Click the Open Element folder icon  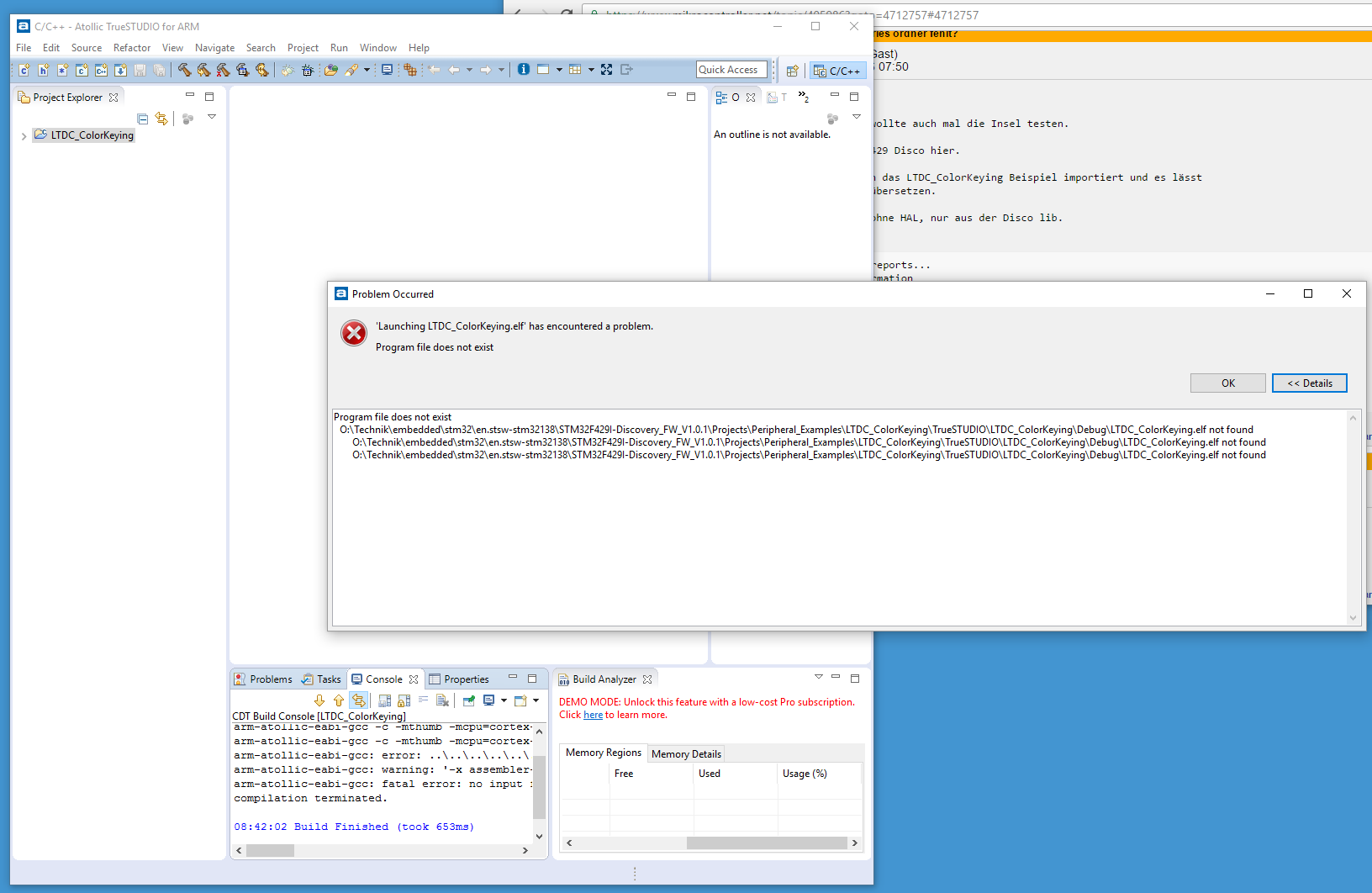coord(330,70)
